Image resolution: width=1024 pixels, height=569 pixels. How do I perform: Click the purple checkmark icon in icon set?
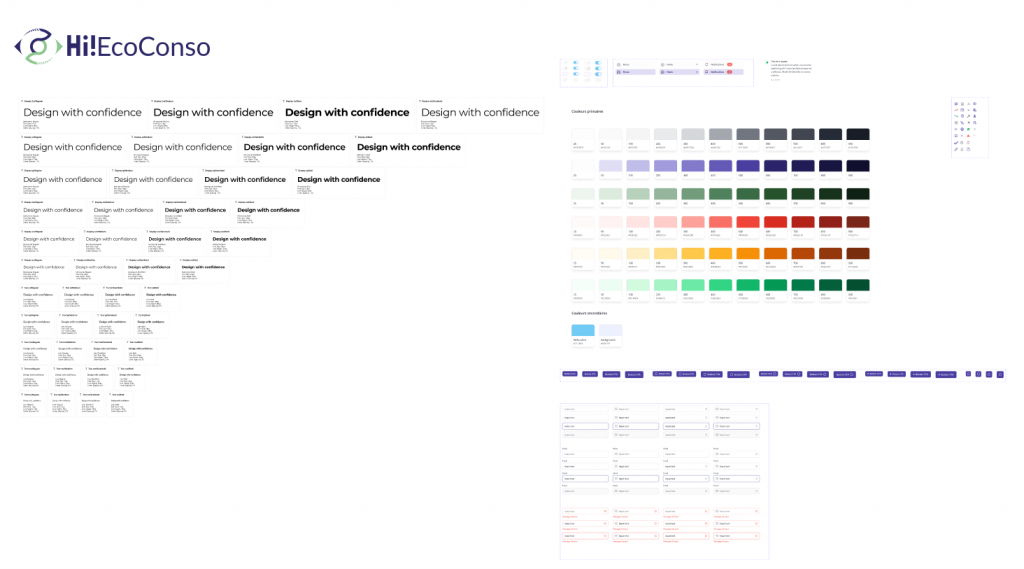click(956, 142)
